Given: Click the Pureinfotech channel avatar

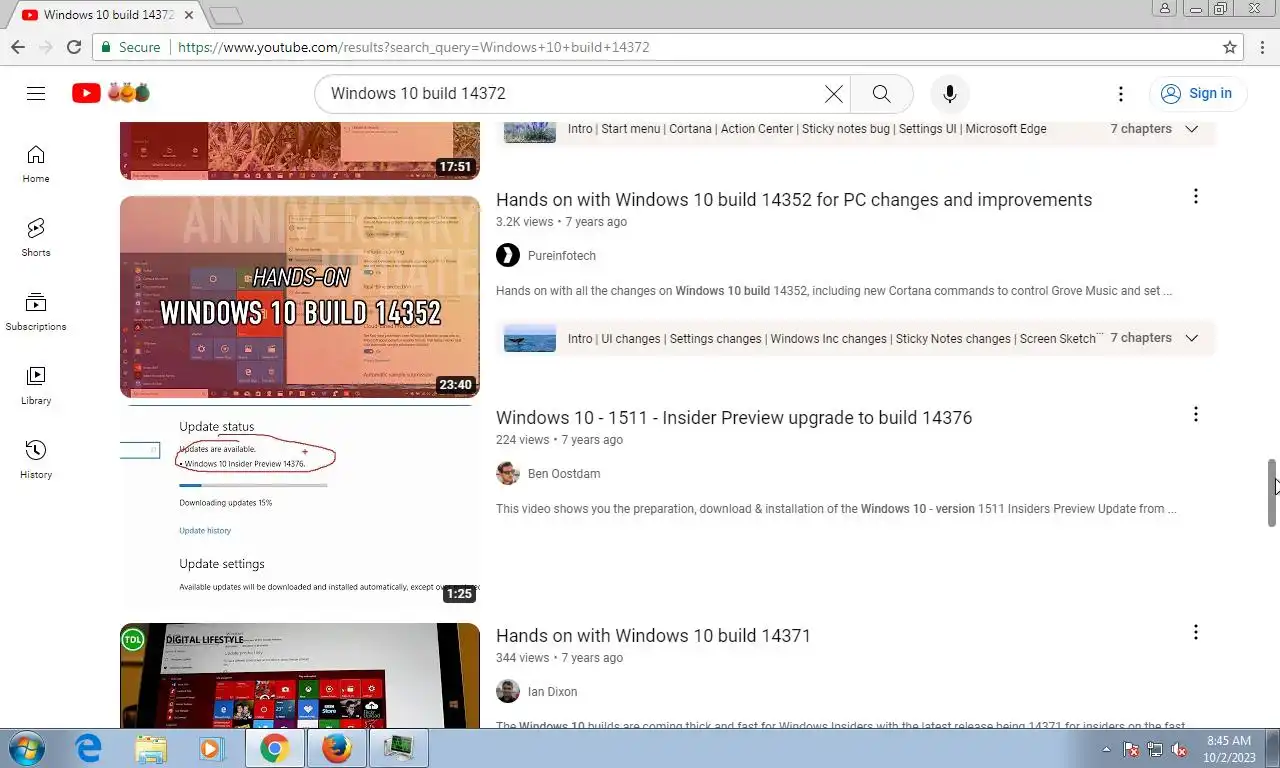Looking at the screenshot, I should coord(508,255).
